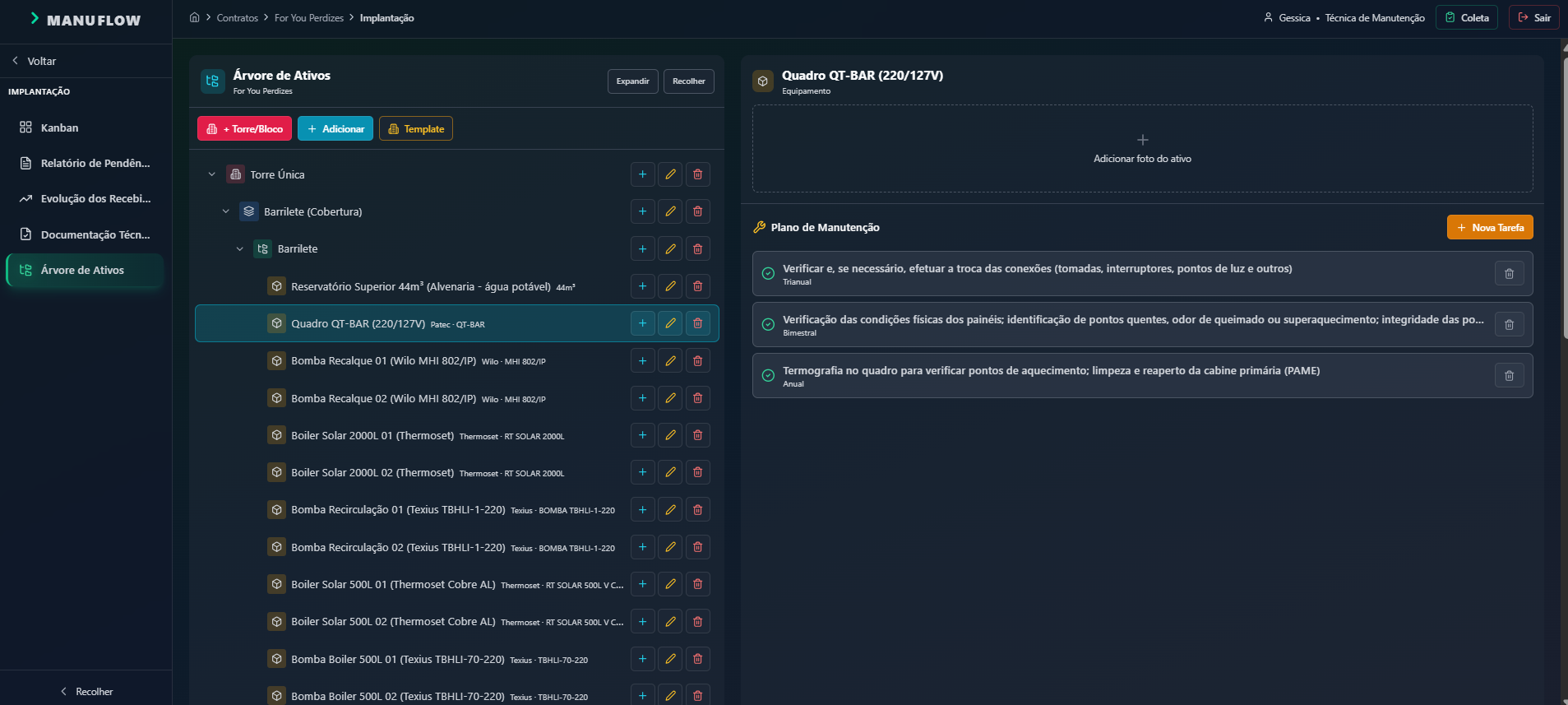1568x705 pixels.
Task: Toggle check on Termografia no quadro task
Action: [x=768, y=375]
